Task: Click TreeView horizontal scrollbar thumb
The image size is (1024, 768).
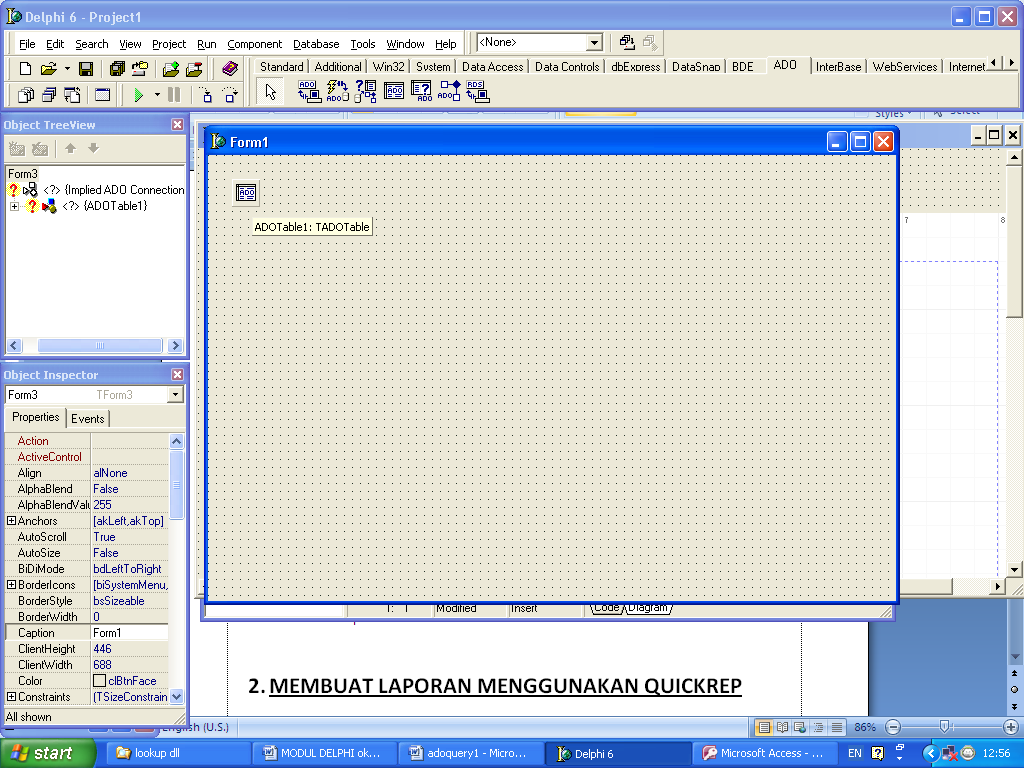Action: click(x=99, y=345)
